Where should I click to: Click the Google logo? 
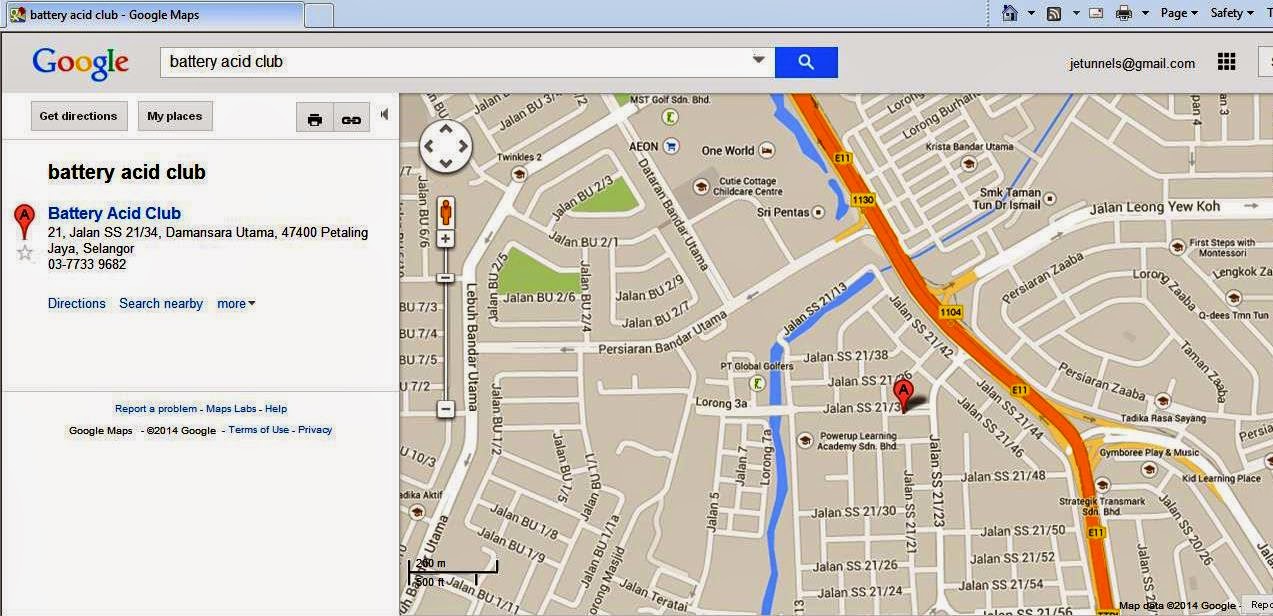click(80, 63)
